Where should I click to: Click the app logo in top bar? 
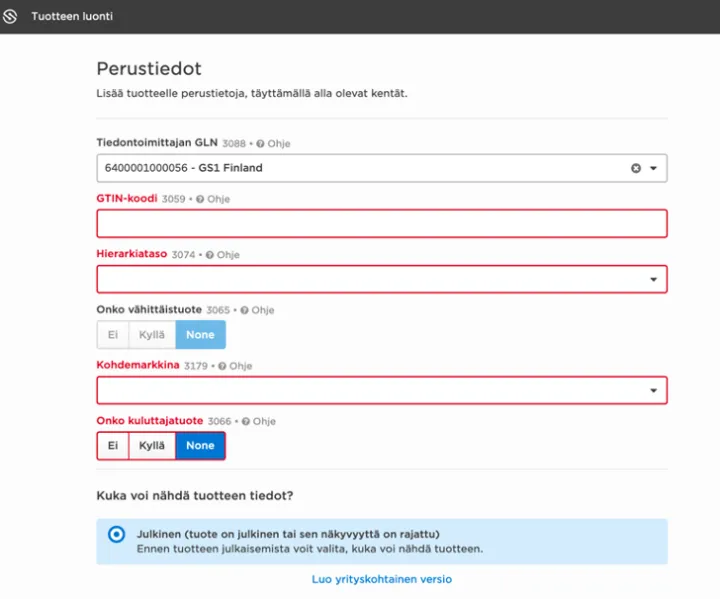point(11,17)
